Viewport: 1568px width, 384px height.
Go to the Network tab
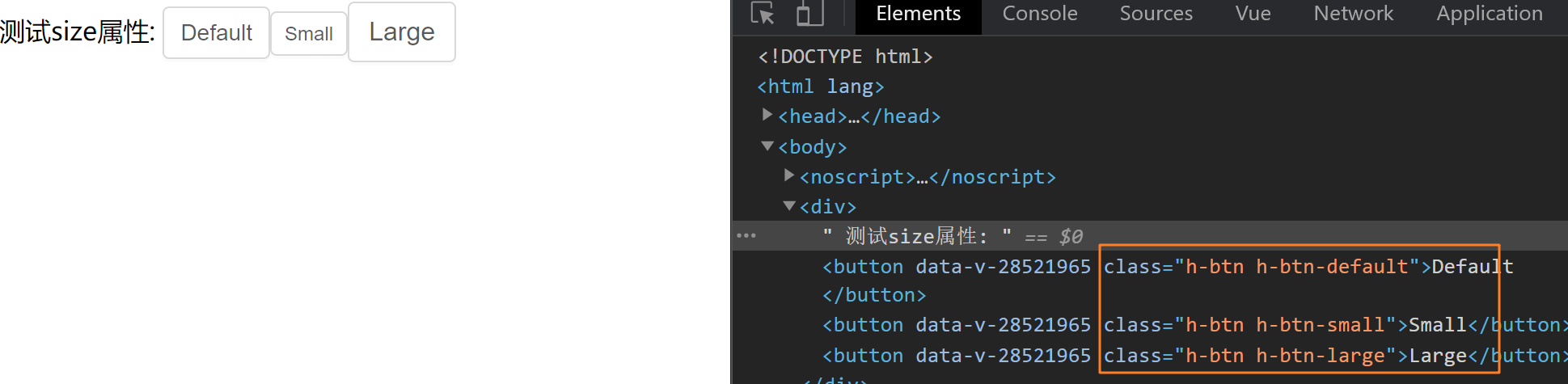(1353, 14)
